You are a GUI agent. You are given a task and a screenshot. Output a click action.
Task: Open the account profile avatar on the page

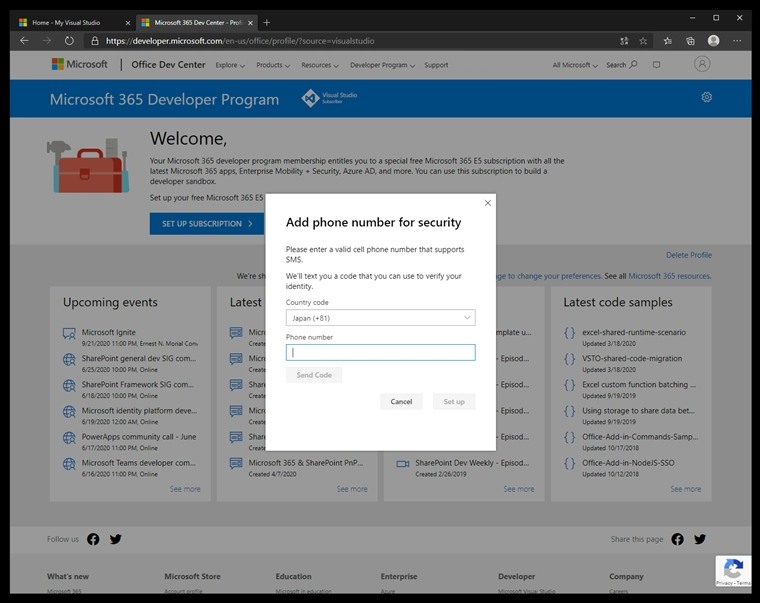tap(702, 64)
